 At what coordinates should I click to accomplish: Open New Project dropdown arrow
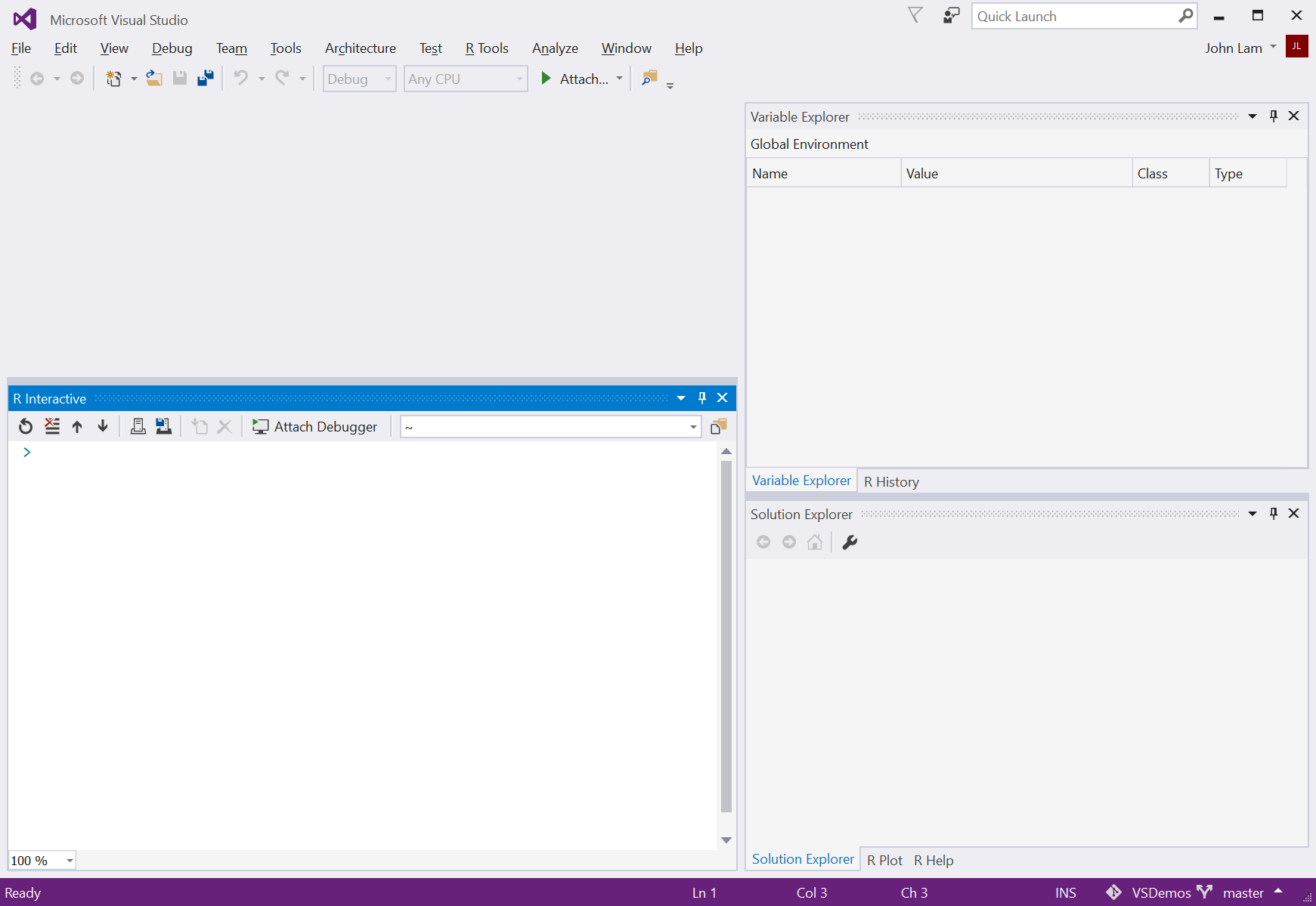click(134, 79)
